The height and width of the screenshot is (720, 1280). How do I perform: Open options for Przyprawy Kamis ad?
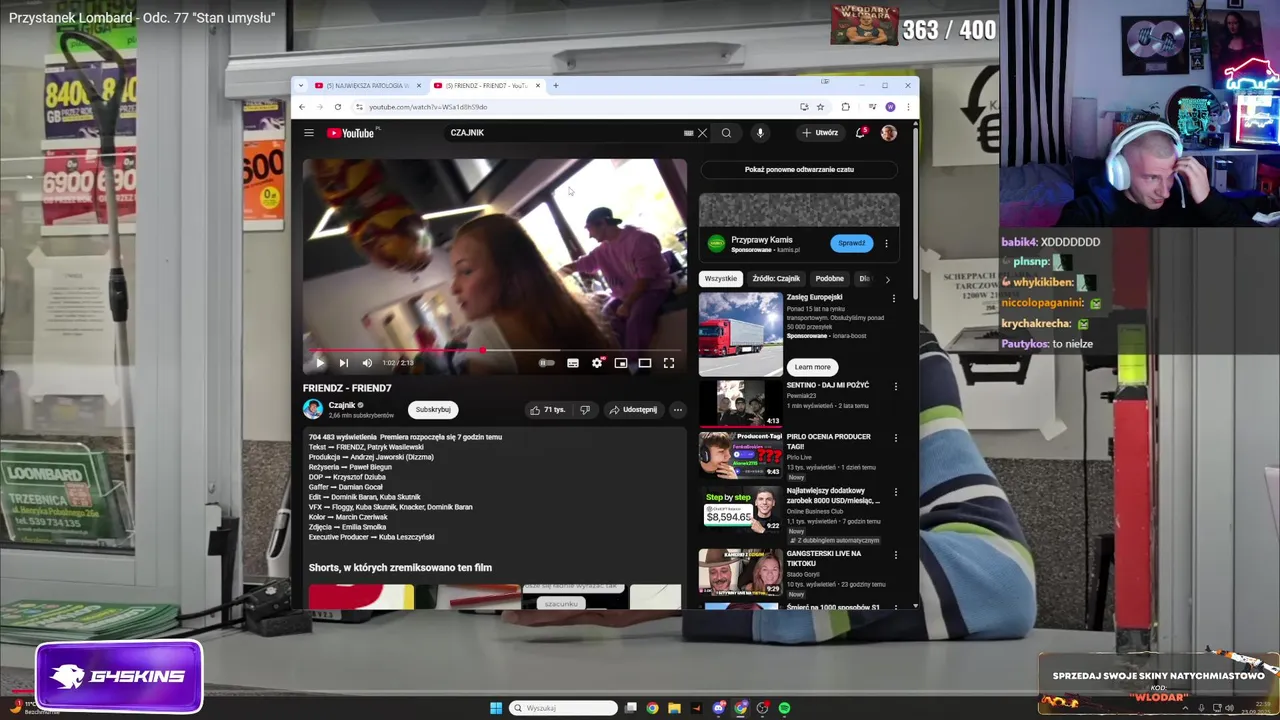click(x=886, y=243)
